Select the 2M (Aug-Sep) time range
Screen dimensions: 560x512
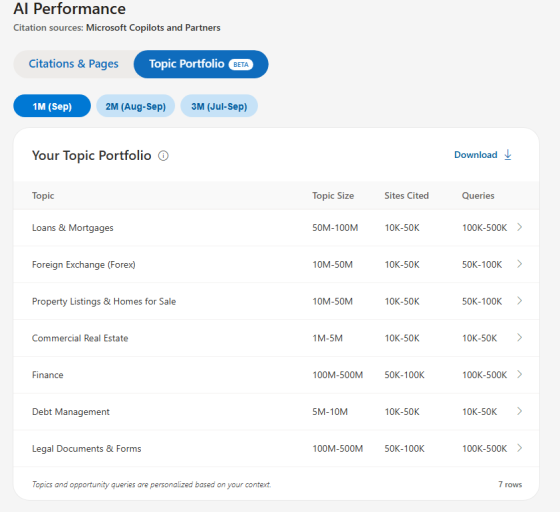tap(136, 106)
